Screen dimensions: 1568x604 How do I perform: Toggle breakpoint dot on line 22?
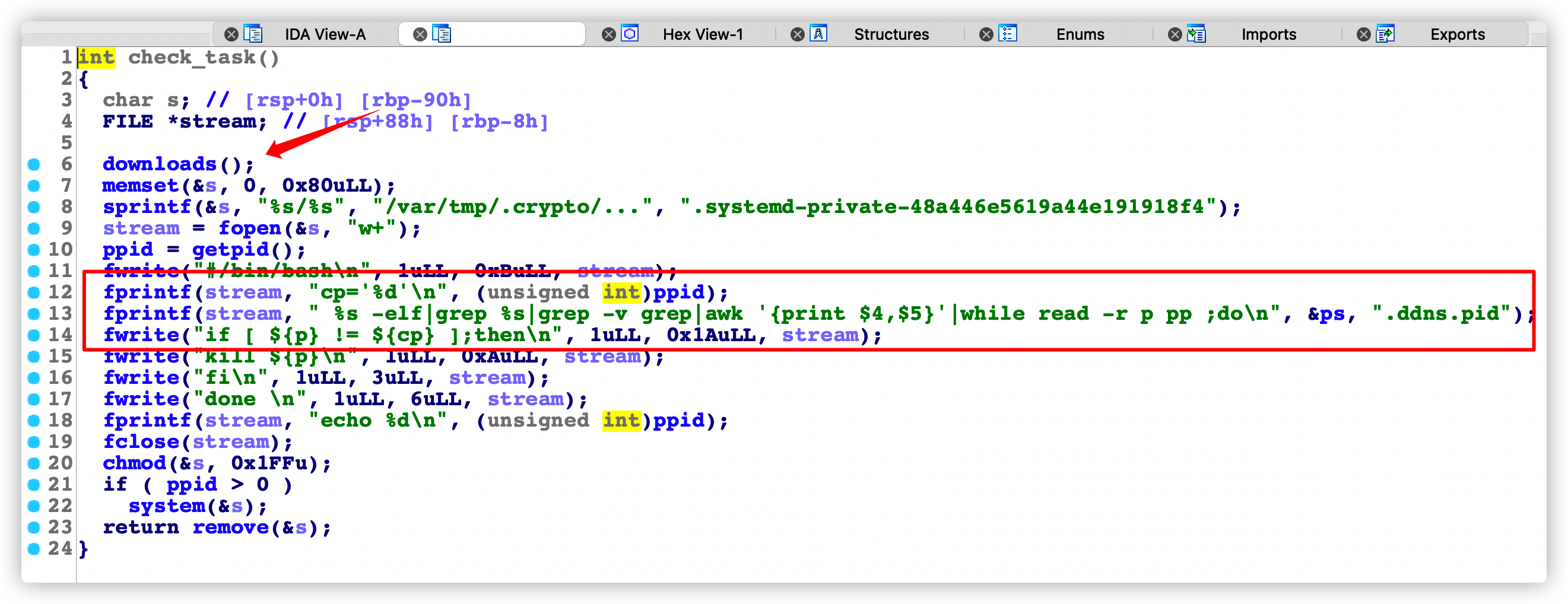click(34, 506)
